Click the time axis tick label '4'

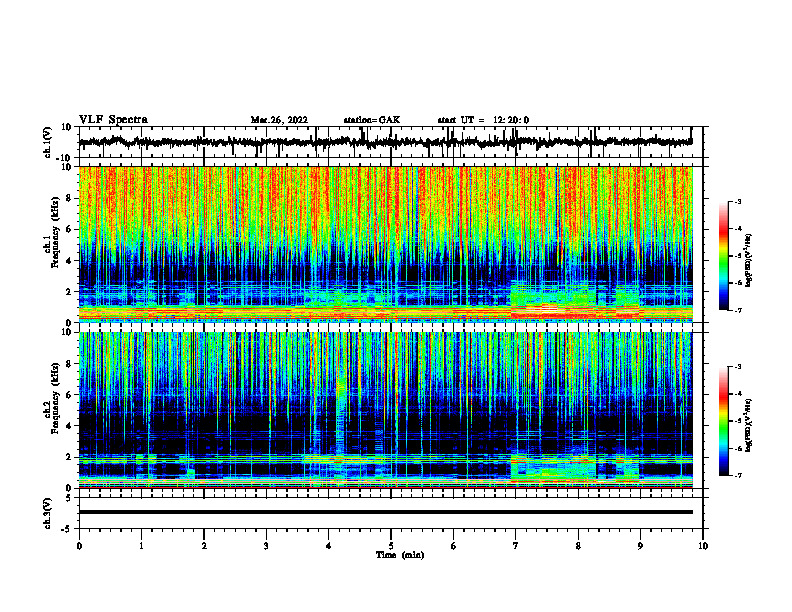point(329,546)
